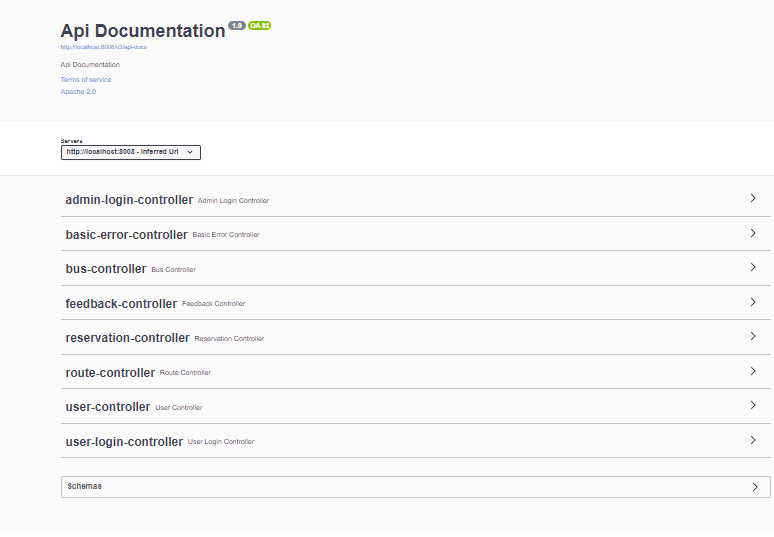Expand bus-controller chevron arrow

753,267
